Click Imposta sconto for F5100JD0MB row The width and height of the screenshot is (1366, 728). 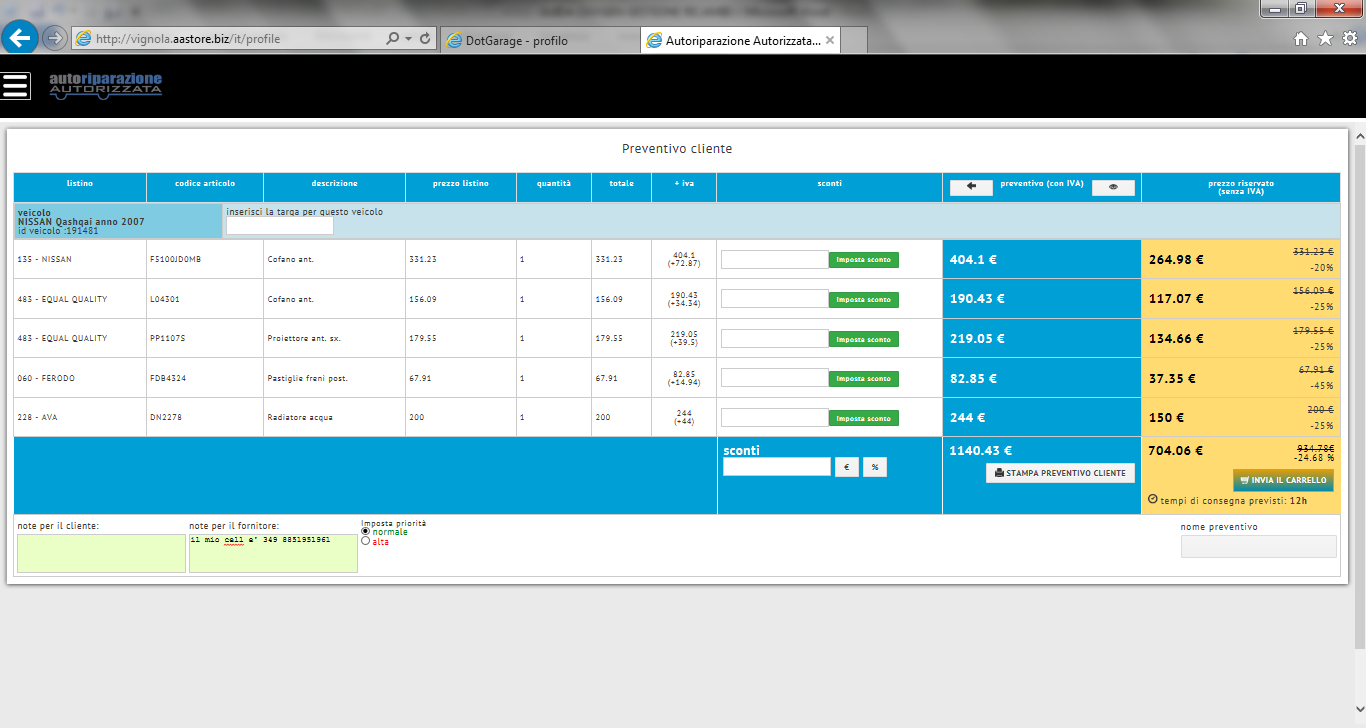(x=864, y=260)
